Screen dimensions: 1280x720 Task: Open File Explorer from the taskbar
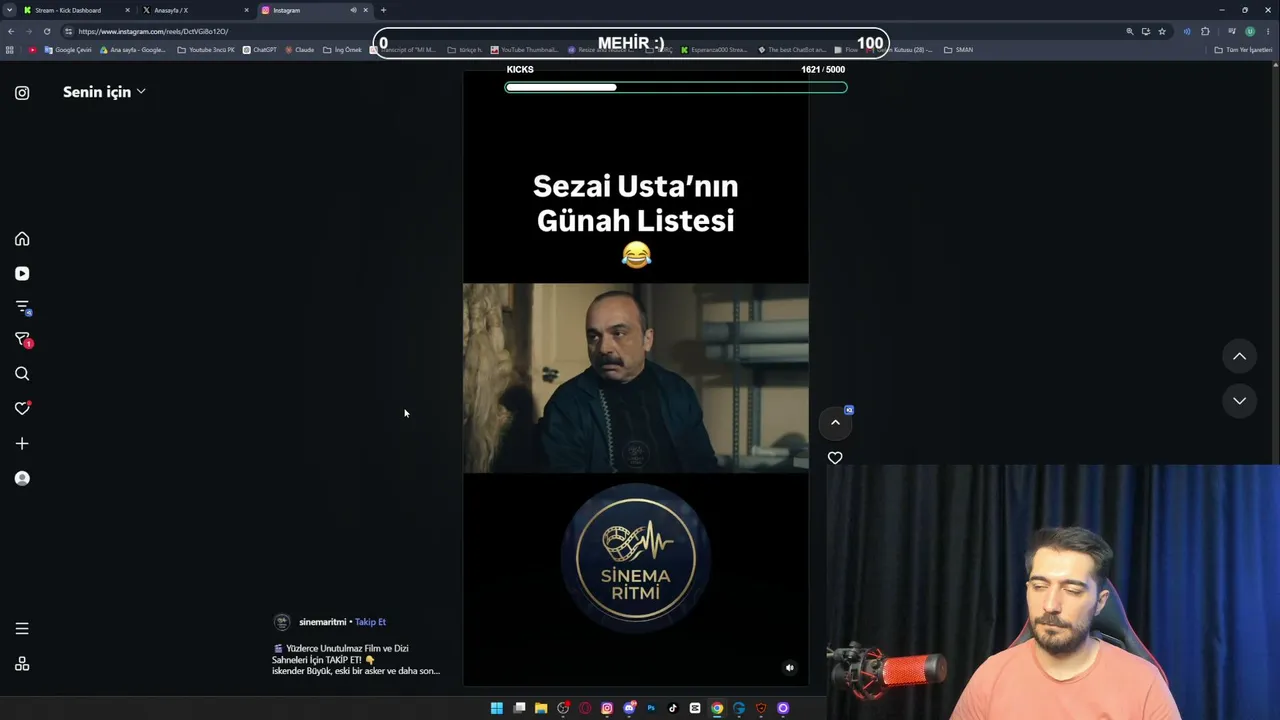click(541, 708)
